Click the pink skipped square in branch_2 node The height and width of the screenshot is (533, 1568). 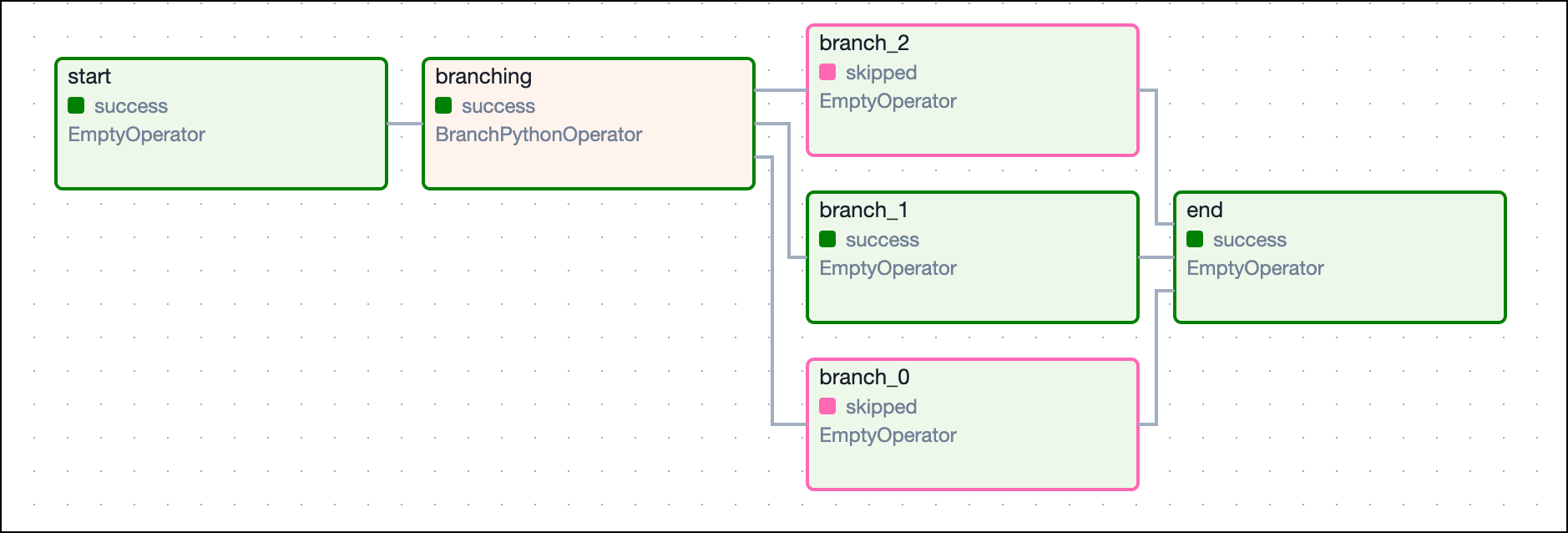click(827, 72)
